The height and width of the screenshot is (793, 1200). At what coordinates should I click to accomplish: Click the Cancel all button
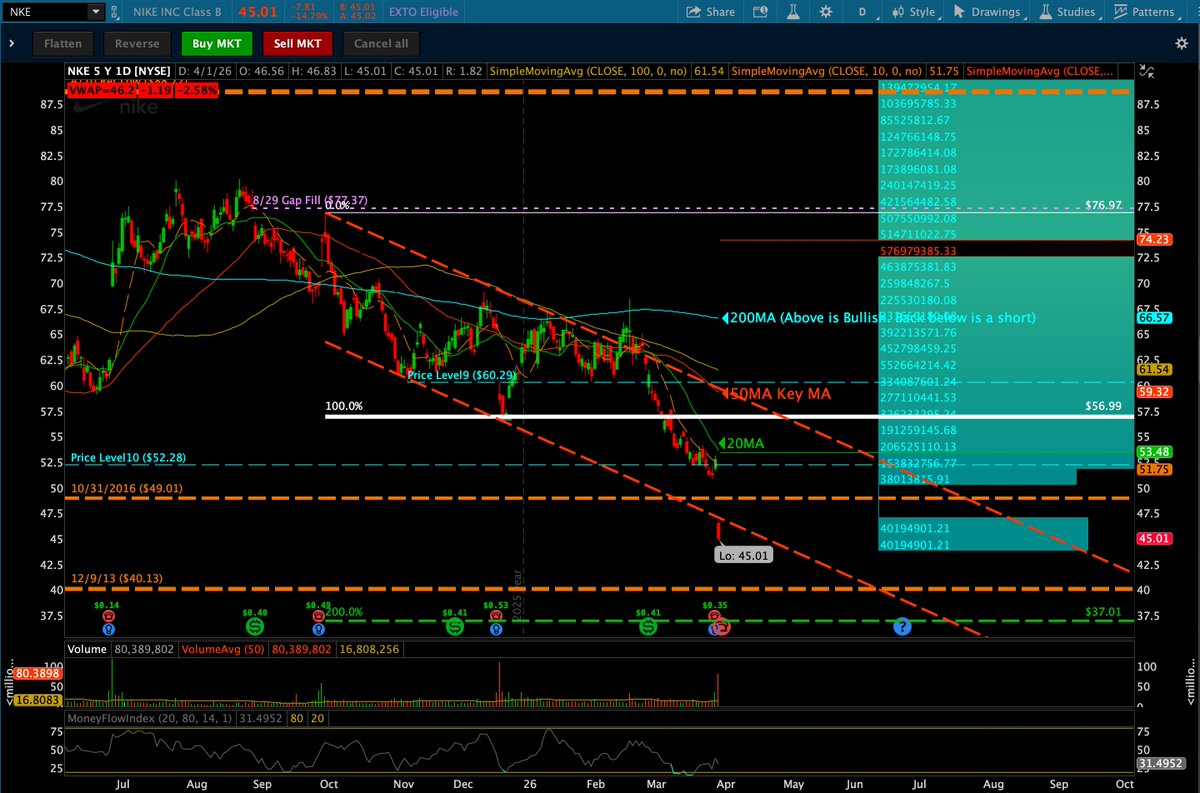click(x=381, y=43)
